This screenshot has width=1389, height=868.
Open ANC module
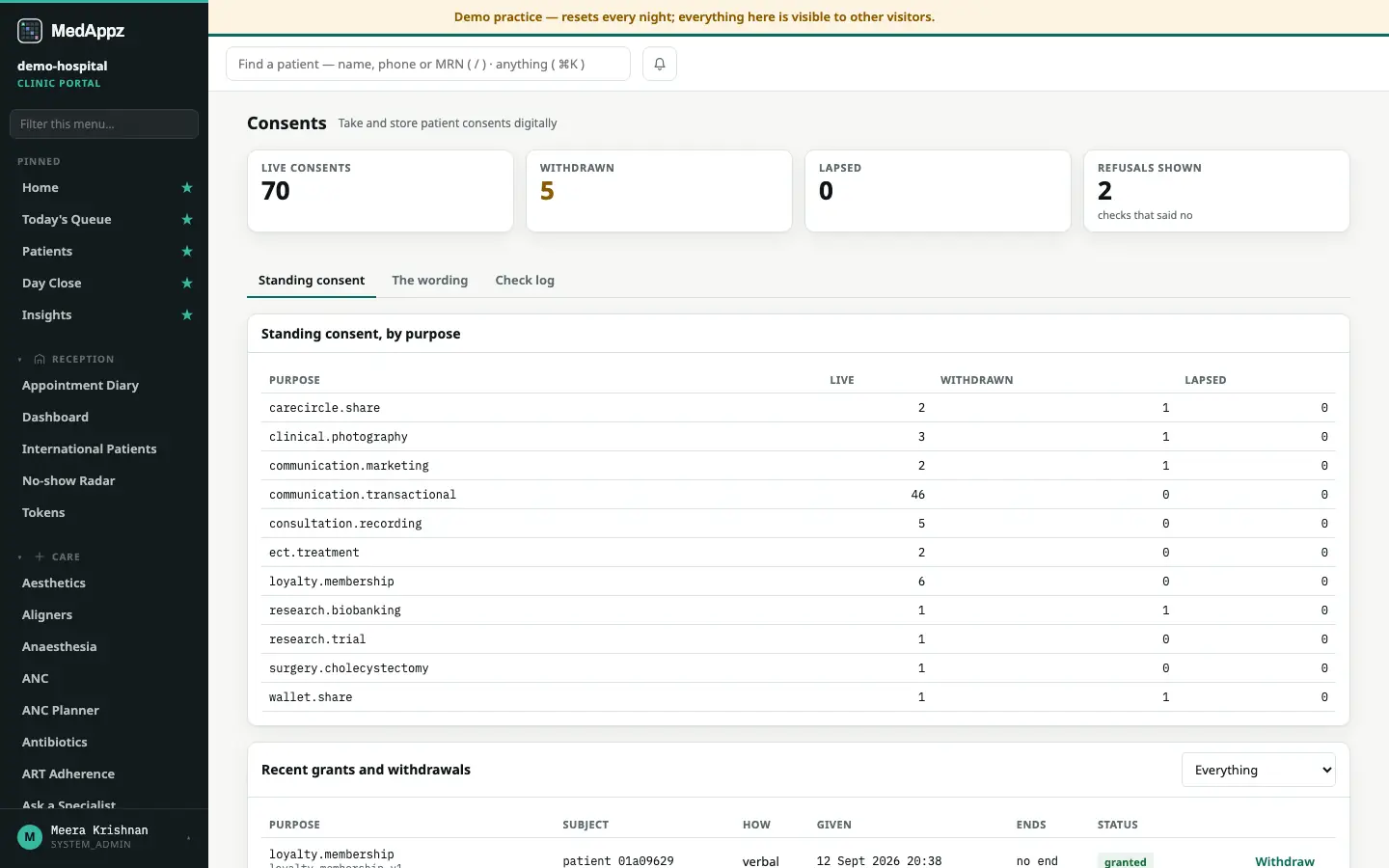pyautogui.click(x=36, y=679)
